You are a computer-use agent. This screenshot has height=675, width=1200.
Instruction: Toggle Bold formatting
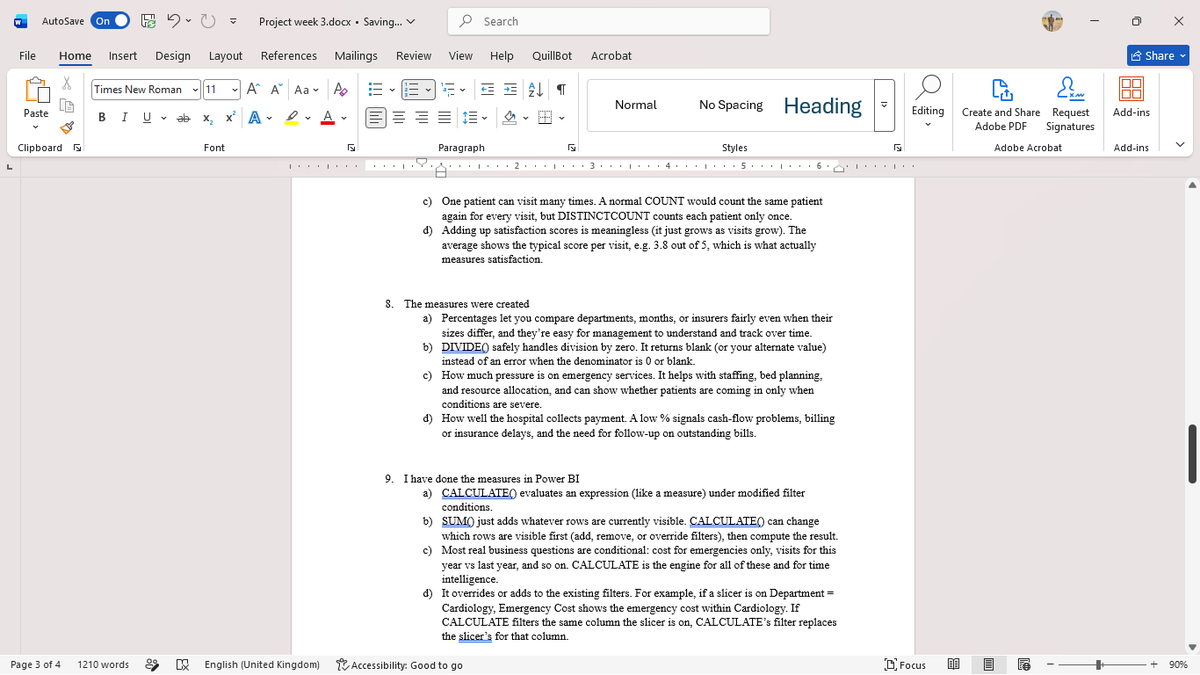[102, 118]
